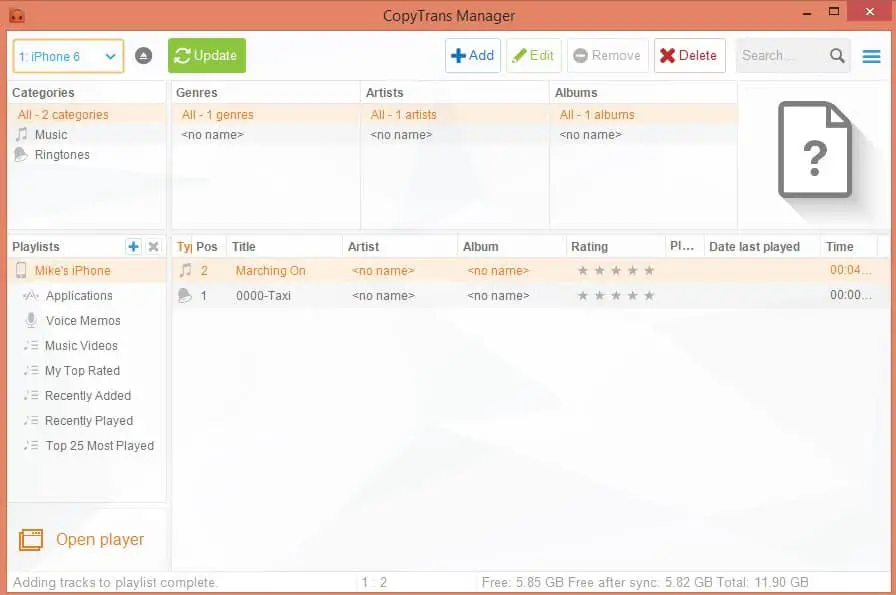This screenshot has height=595, width=896.
Task: Click the Adding tracks to playlist complete status
Action: tap(115, 582)
